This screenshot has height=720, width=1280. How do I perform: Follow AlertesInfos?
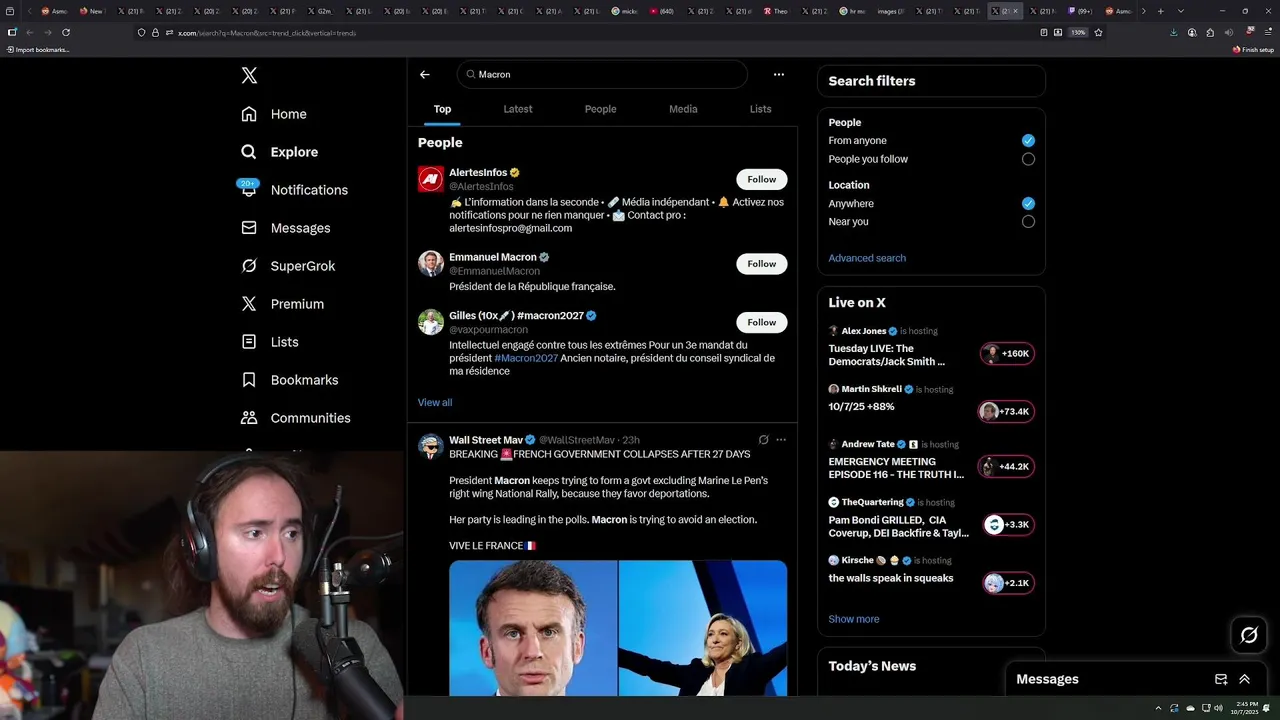coord(762,179)
